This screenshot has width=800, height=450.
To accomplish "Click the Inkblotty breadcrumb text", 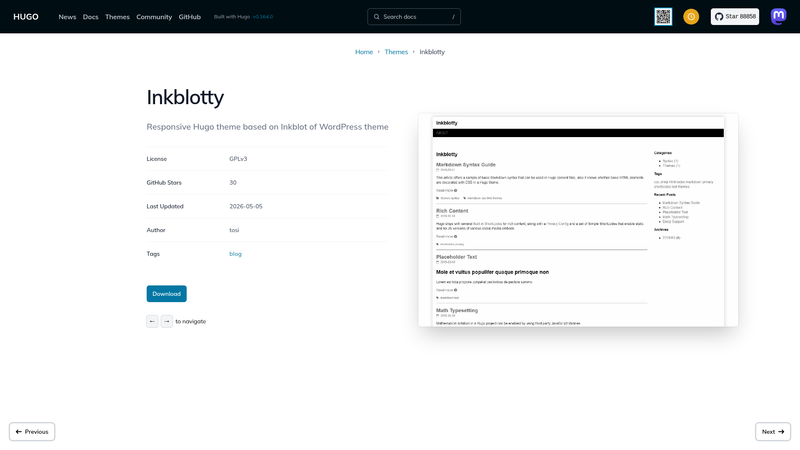I will tap(432, 52).
